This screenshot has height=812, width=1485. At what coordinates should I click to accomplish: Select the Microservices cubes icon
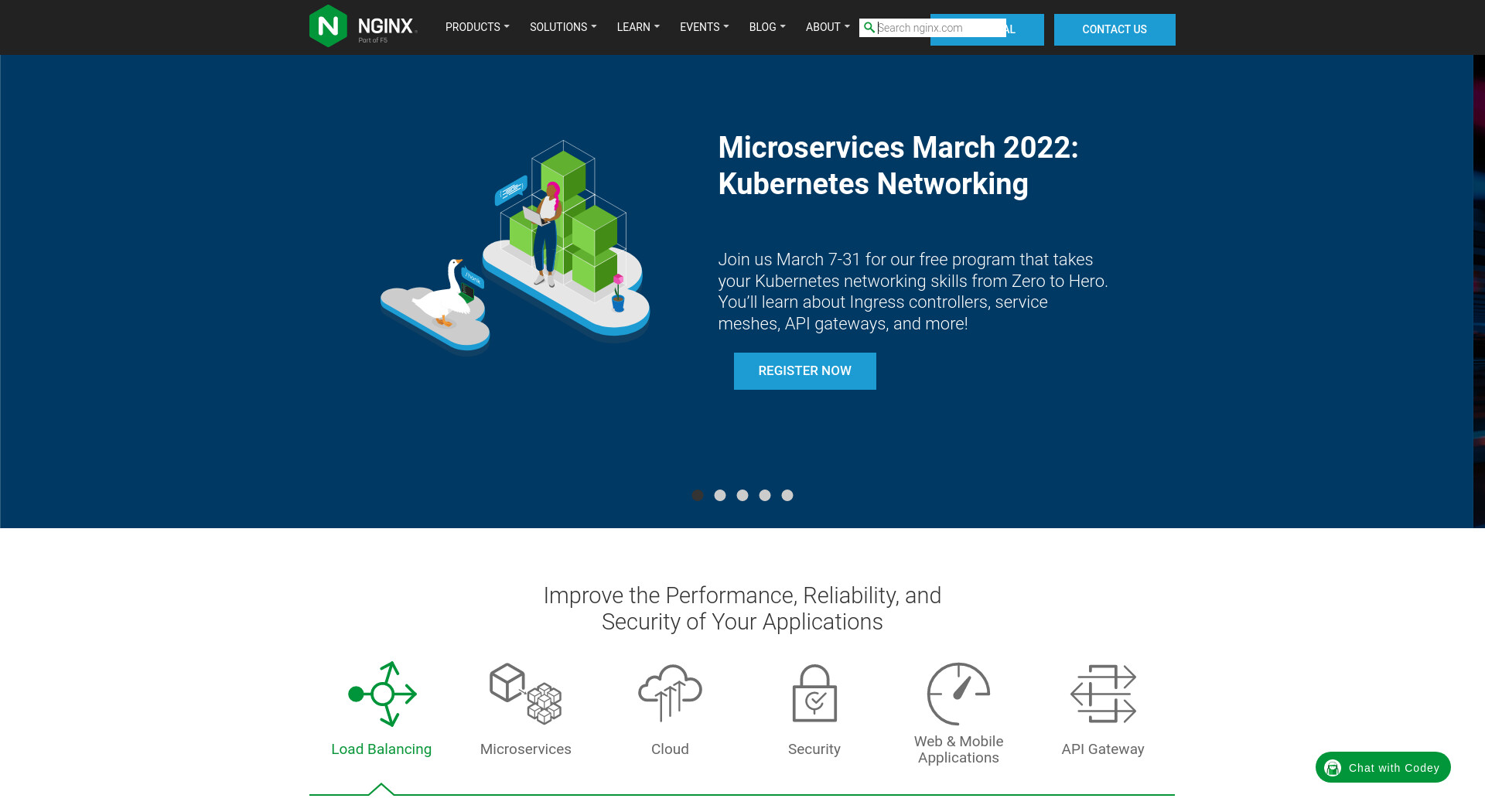click(x=526, y=694)
